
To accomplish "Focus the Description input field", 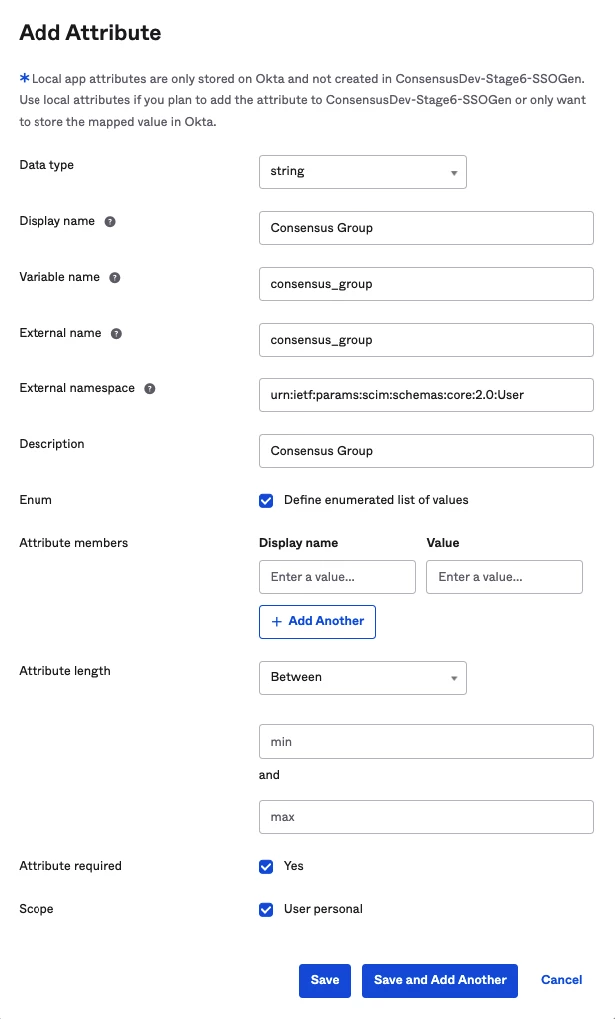I will (x=425, y=451).
